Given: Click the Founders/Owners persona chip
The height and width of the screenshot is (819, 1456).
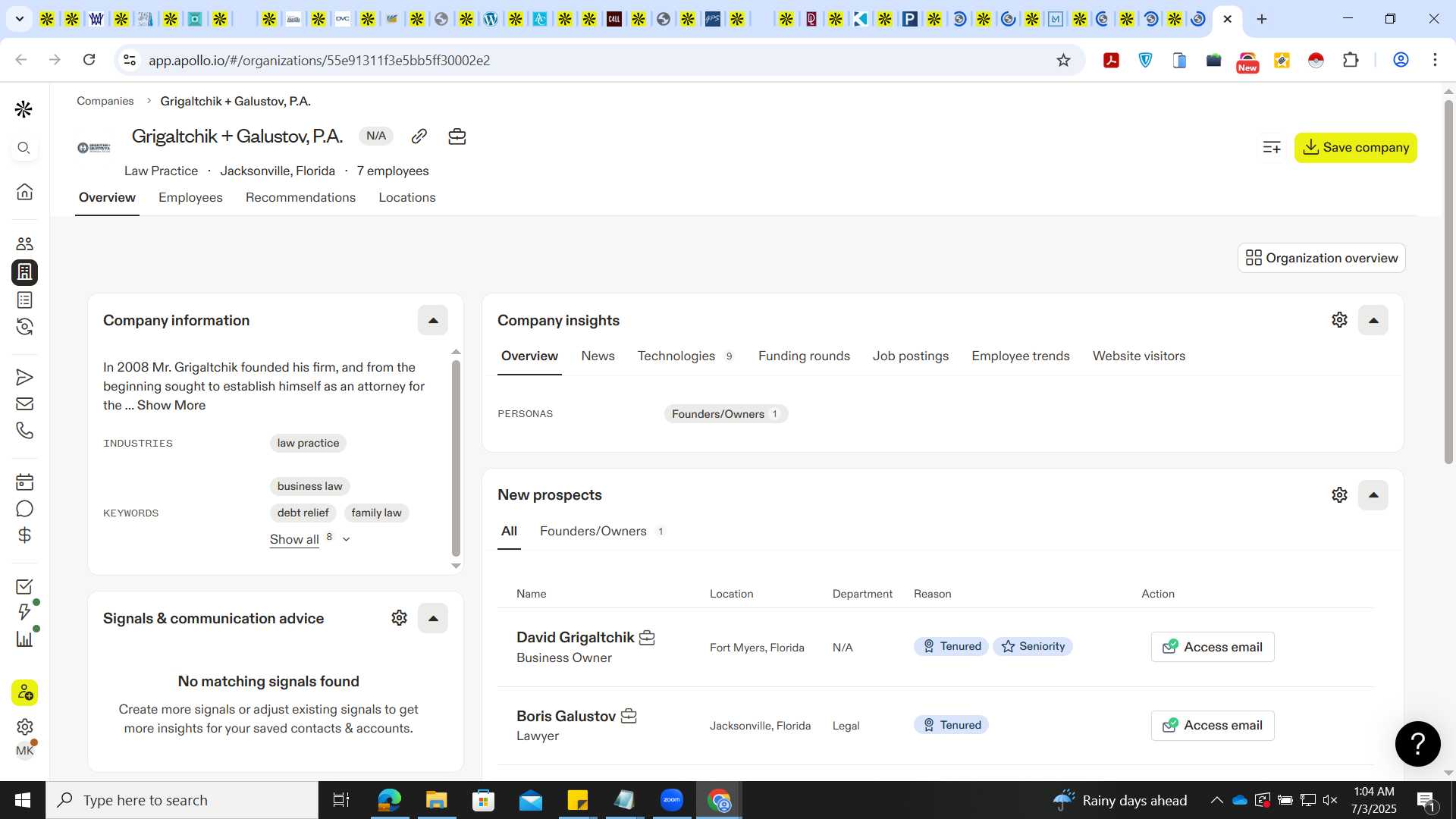Looking at the screenshot, I should coord(726,414).
